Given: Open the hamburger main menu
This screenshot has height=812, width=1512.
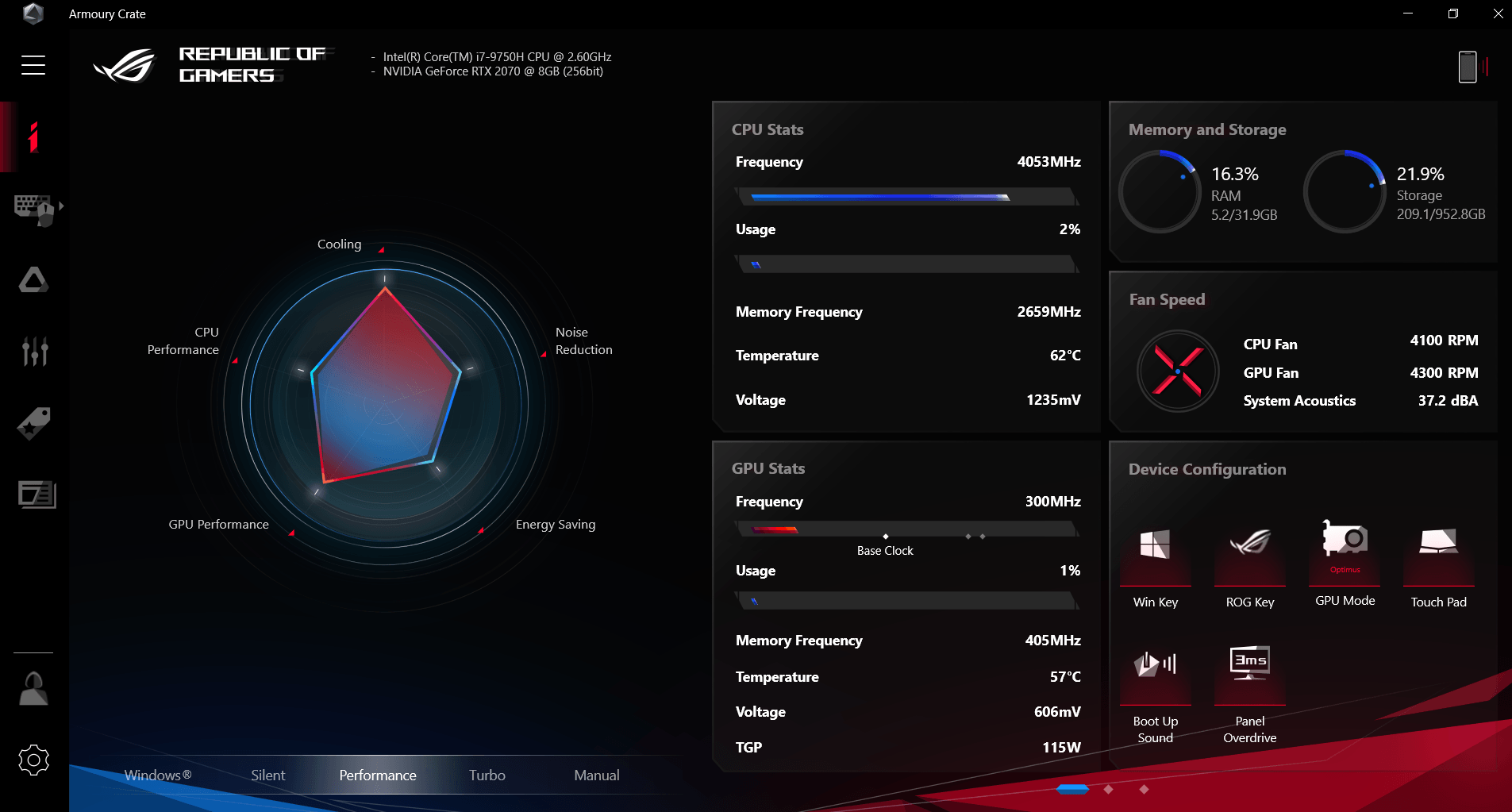Looking at the screenshot, I should [33, 65].
